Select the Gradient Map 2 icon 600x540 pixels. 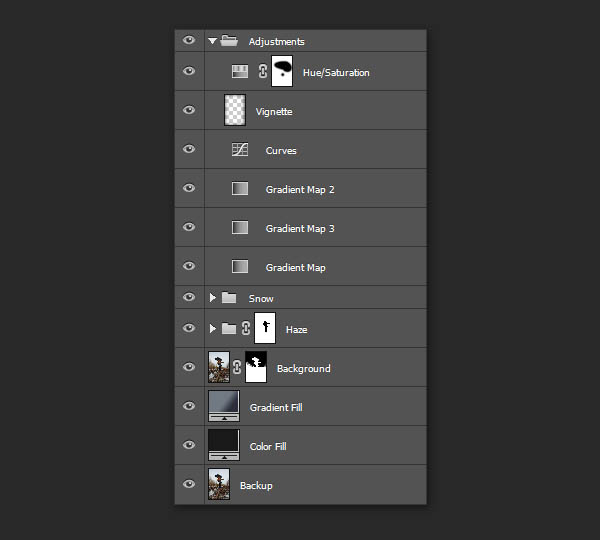pos(240,189)
